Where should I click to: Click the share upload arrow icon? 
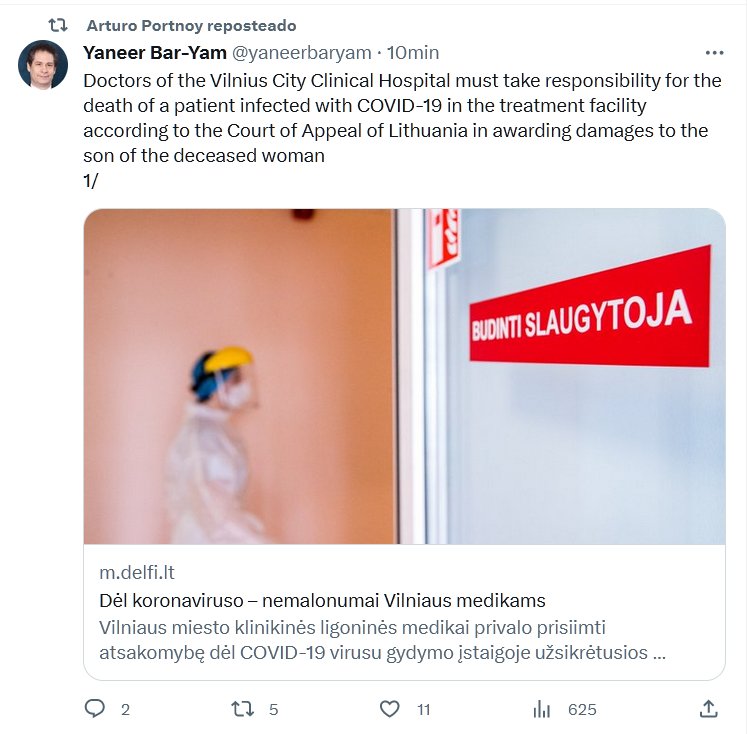click(x=708, y=709)
